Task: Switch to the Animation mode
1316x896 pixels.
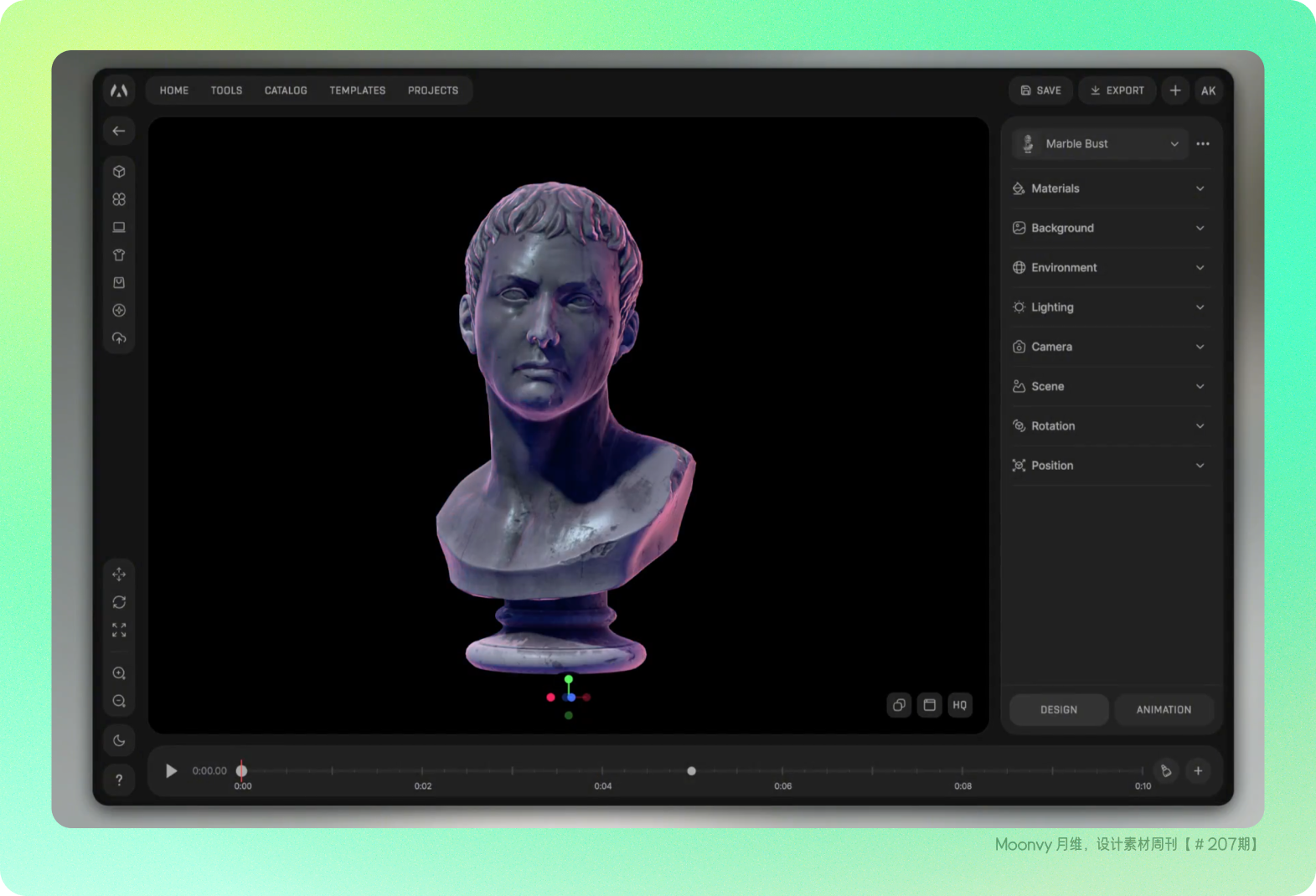Action: pyautogui.click(x=1163, y=709)
